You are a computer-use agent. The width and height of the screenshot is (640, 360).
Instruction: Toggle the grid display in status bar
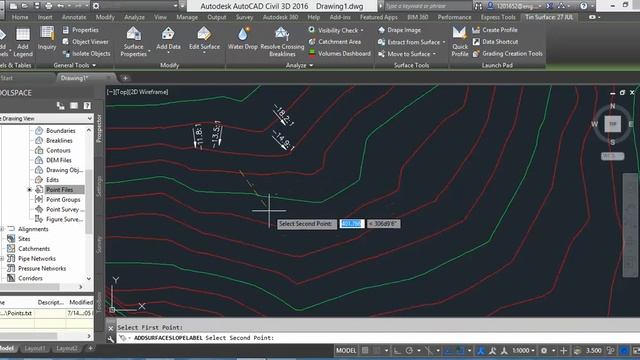pyautogui.click(x=365, y=351)
